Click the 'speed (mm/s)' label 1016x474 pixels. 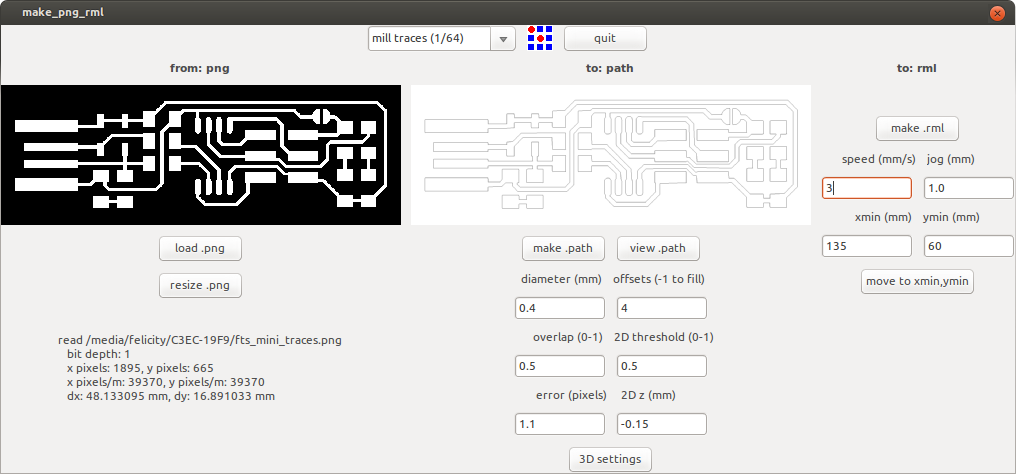pyautogui.click(x=878, y=159)
